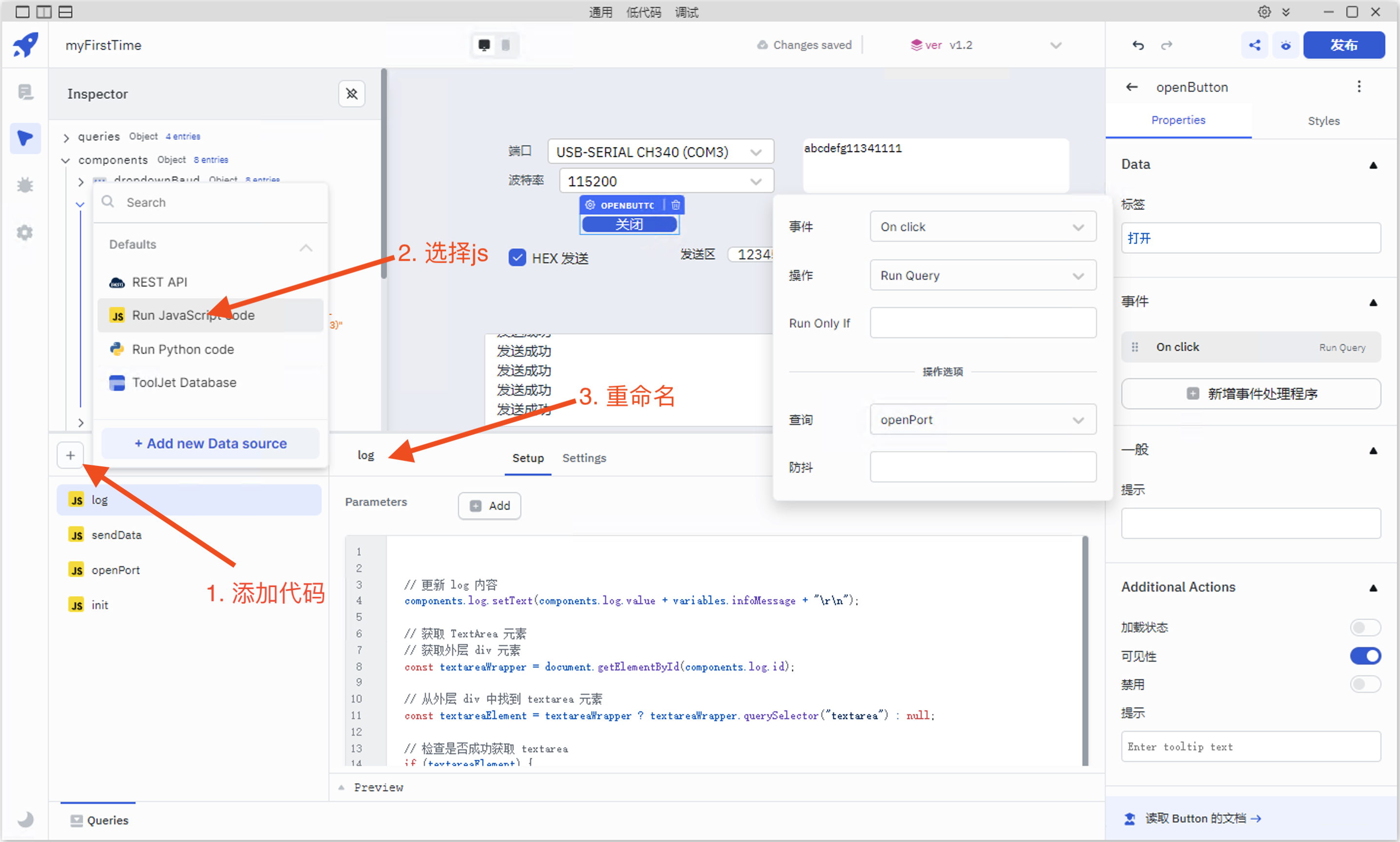The width and height of the screenshot is (1400, 842).
Task: Turn off the 可见性 toggle
Action: click(1365, 656)
